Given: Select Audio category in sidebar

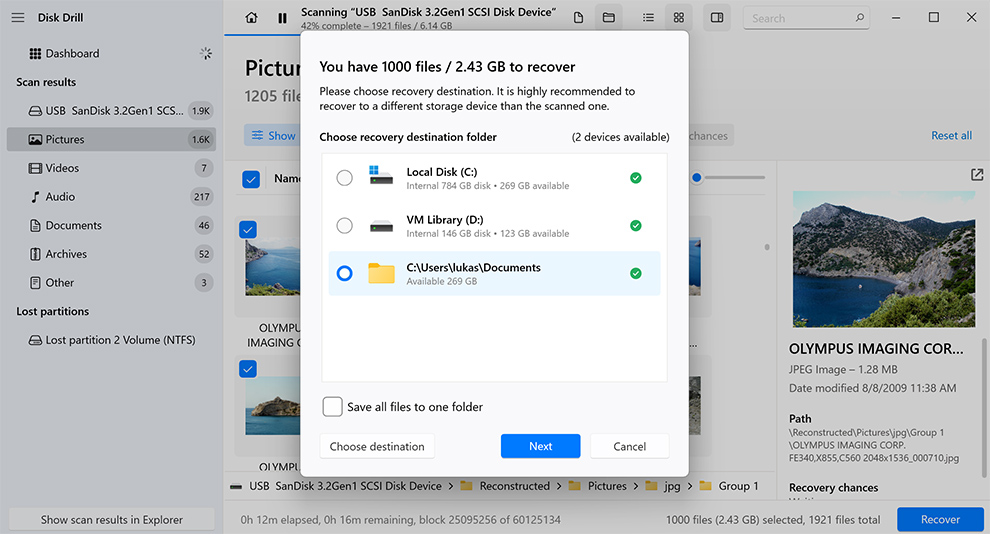Looking at the screenshot, I should 111,197.
